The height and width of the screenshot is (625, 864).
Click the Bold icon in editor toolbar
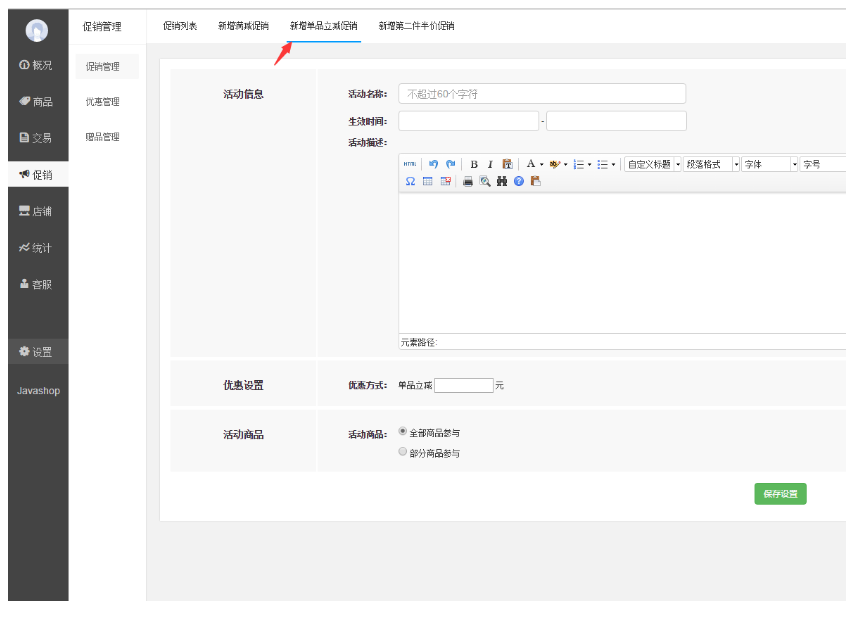[x=474, y=164]
